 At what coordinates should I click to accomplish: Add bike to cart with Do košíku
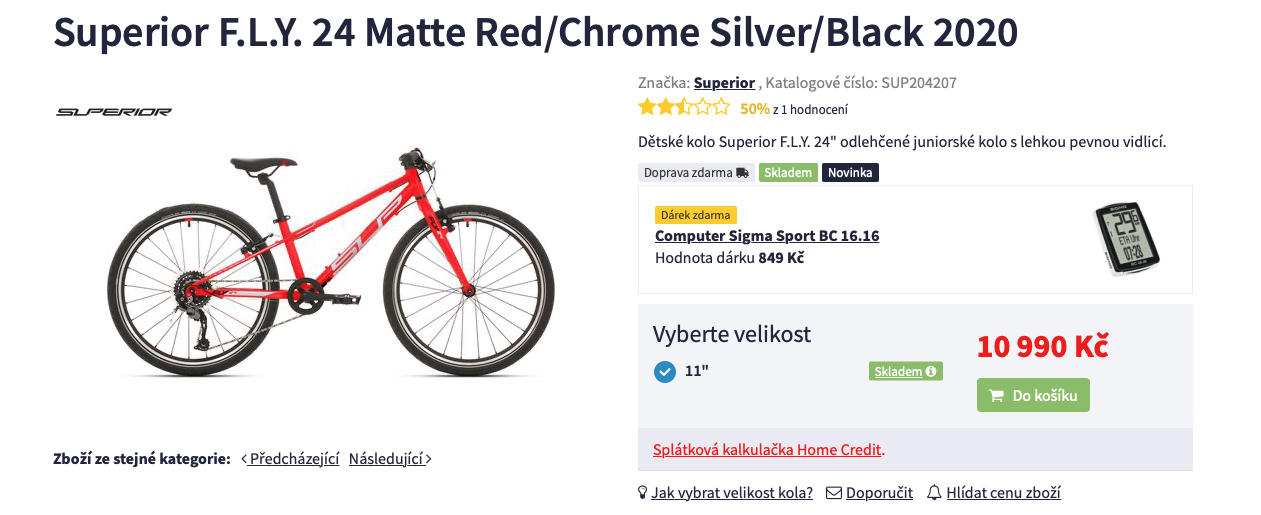tap(1033, 396)
